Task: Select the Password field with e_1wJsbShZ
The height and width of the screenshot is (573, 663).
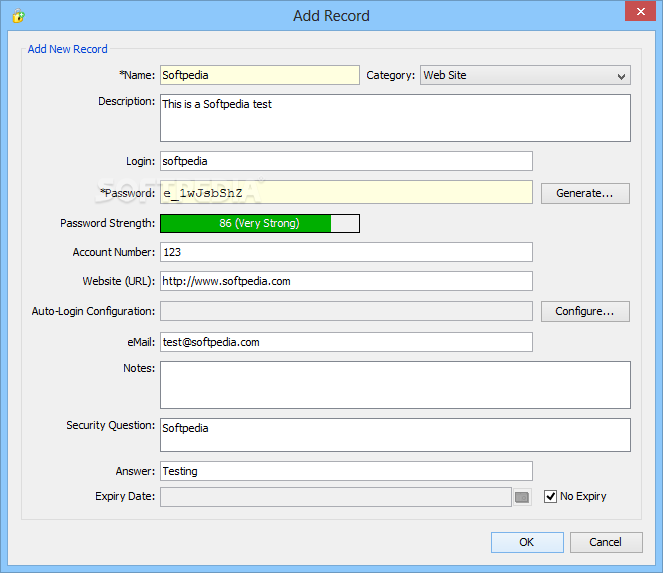Action: (346, 193)
